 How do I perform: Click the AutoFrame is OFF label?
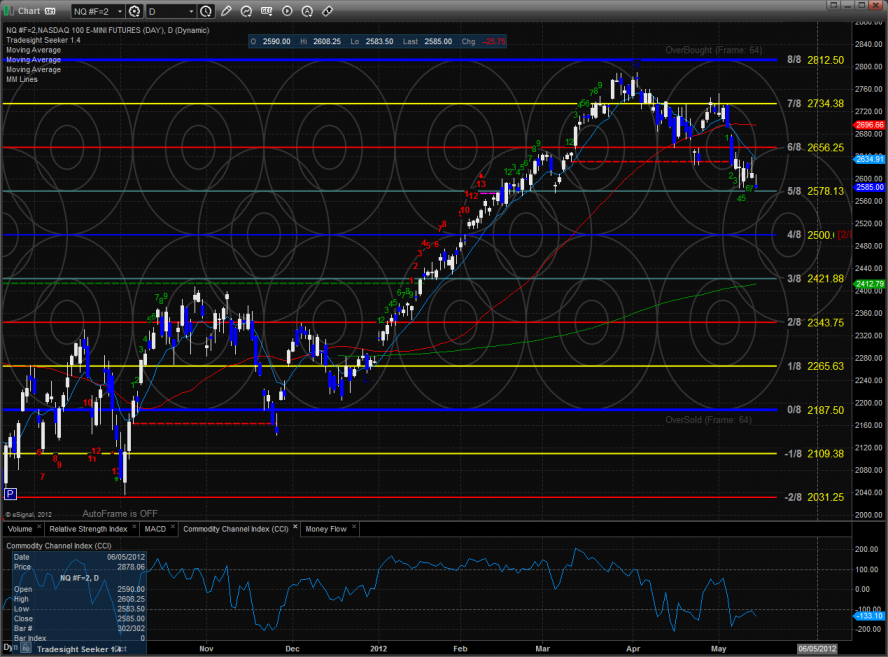click(120, 511)
